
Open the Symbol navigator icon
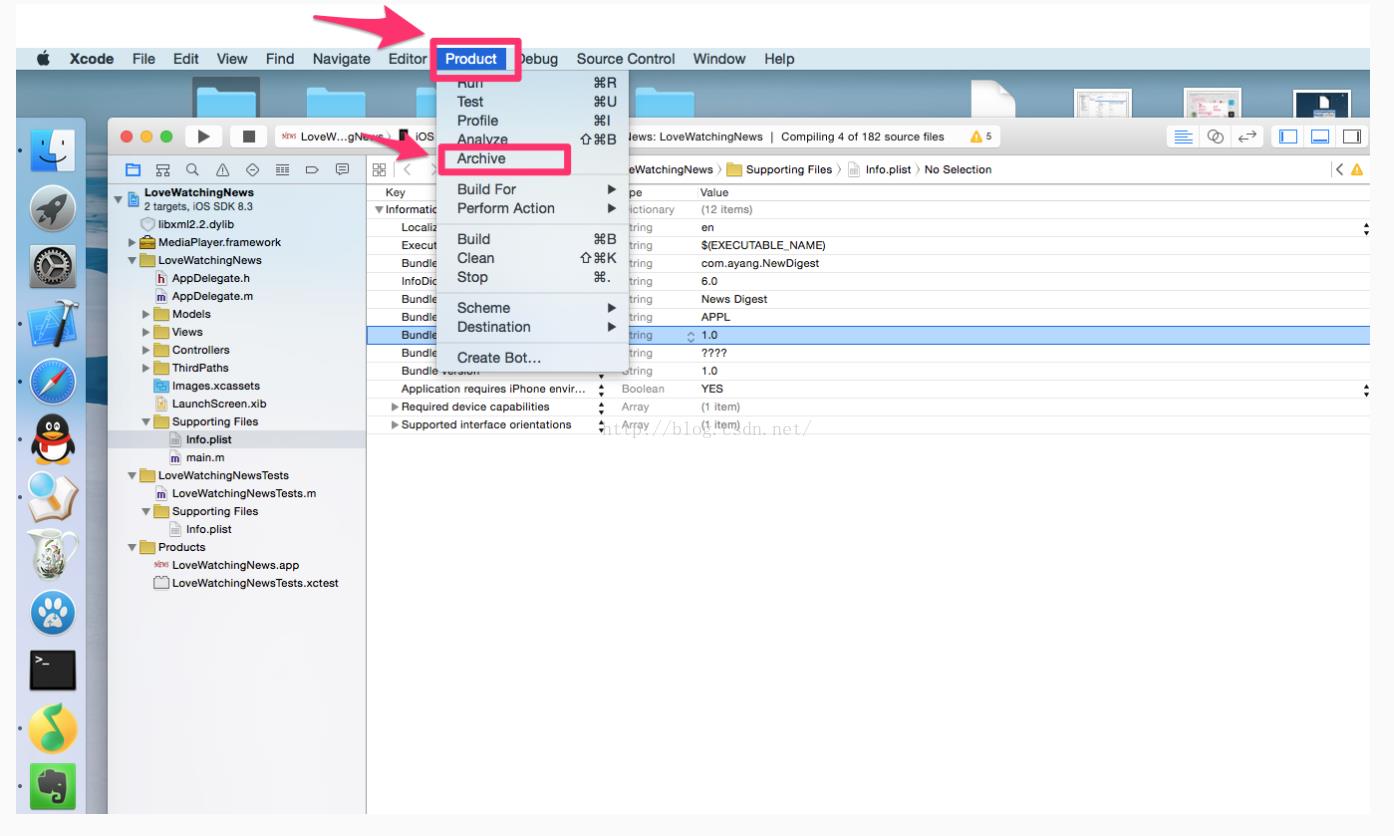tap(162, 169)
